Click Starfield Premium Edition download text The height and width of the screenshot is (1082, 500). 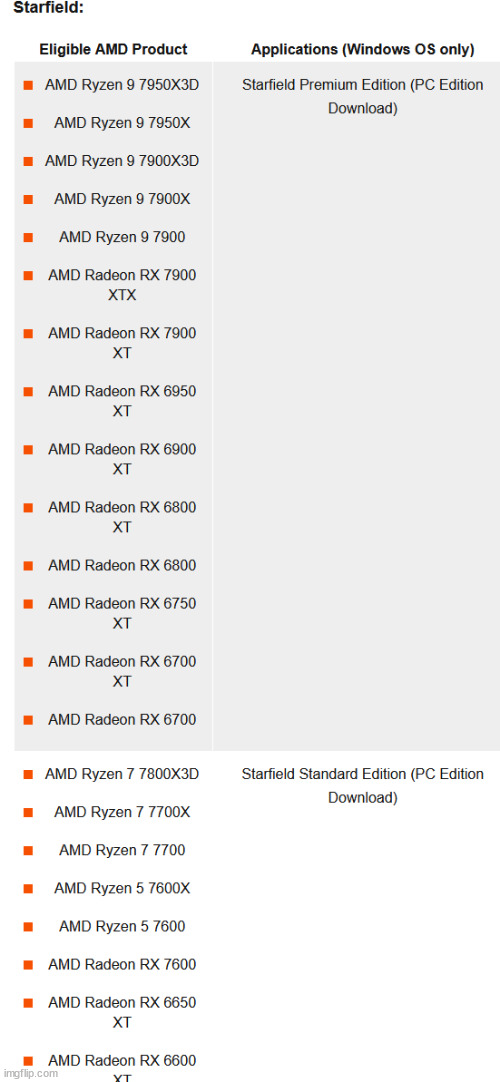click(x=363, y=97)
